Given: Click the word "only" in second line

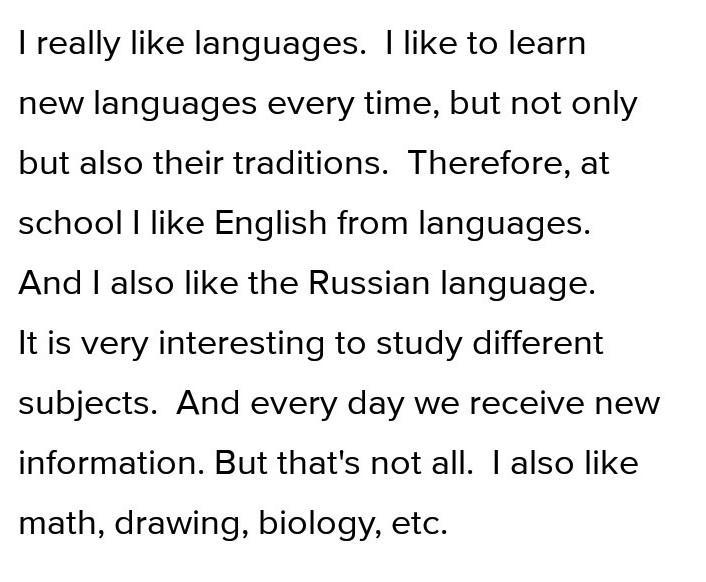Looking at the screenshot, I should tap(604, 105).
